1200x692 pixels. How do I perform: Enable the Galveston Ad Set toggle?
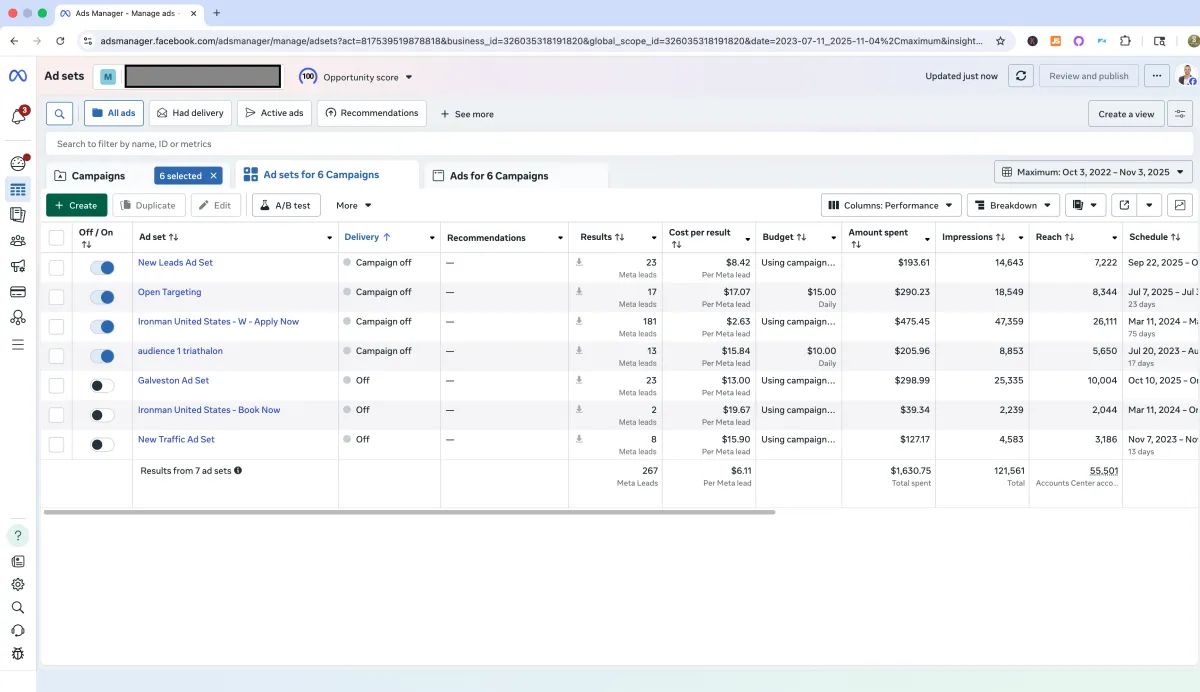tap(102, 386)
